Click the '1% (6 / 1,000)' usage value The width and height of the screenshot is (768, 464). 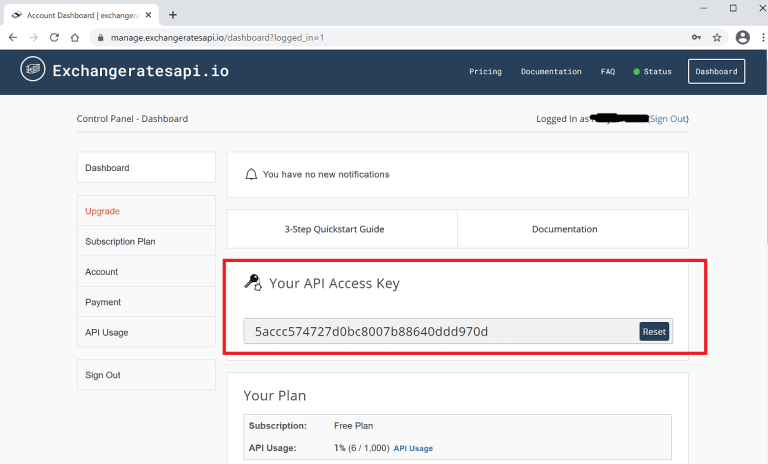coord(361,448)
